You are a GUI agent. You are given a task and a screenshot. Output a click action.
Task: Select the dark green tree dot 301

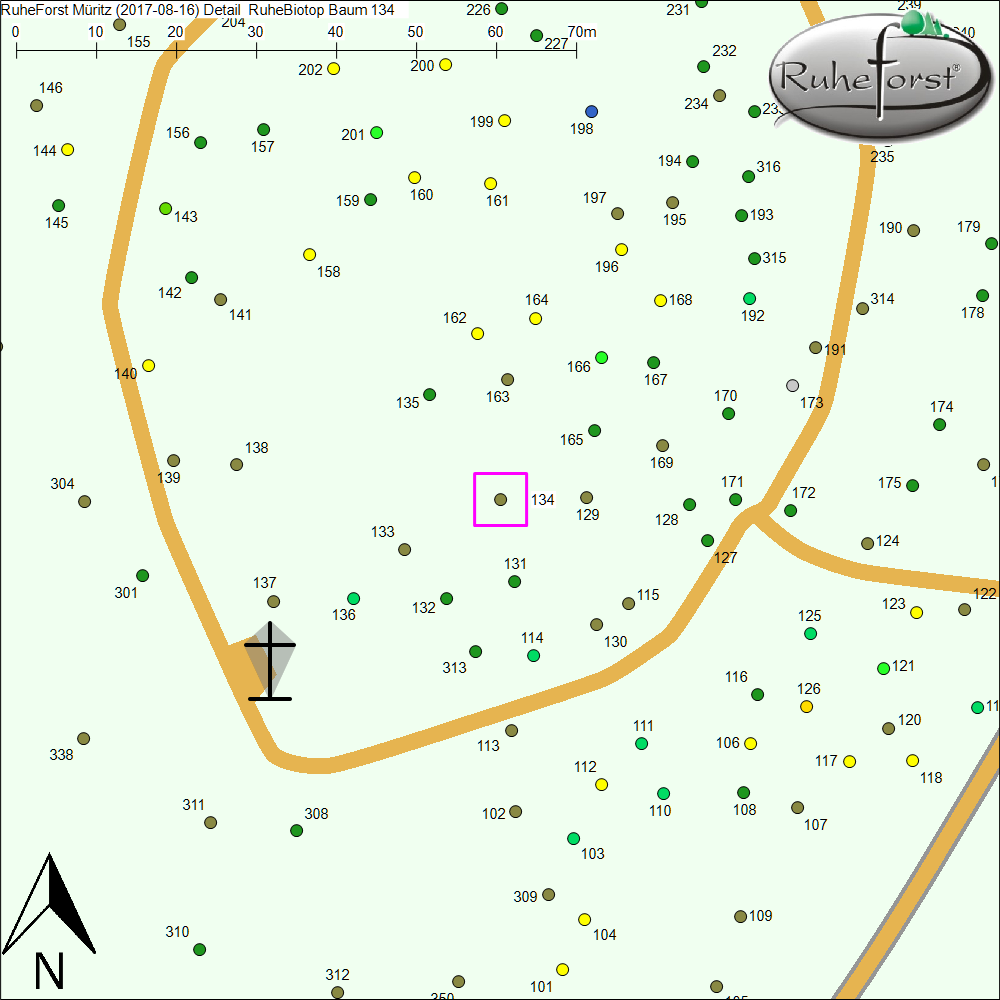[x=143, y=576]
